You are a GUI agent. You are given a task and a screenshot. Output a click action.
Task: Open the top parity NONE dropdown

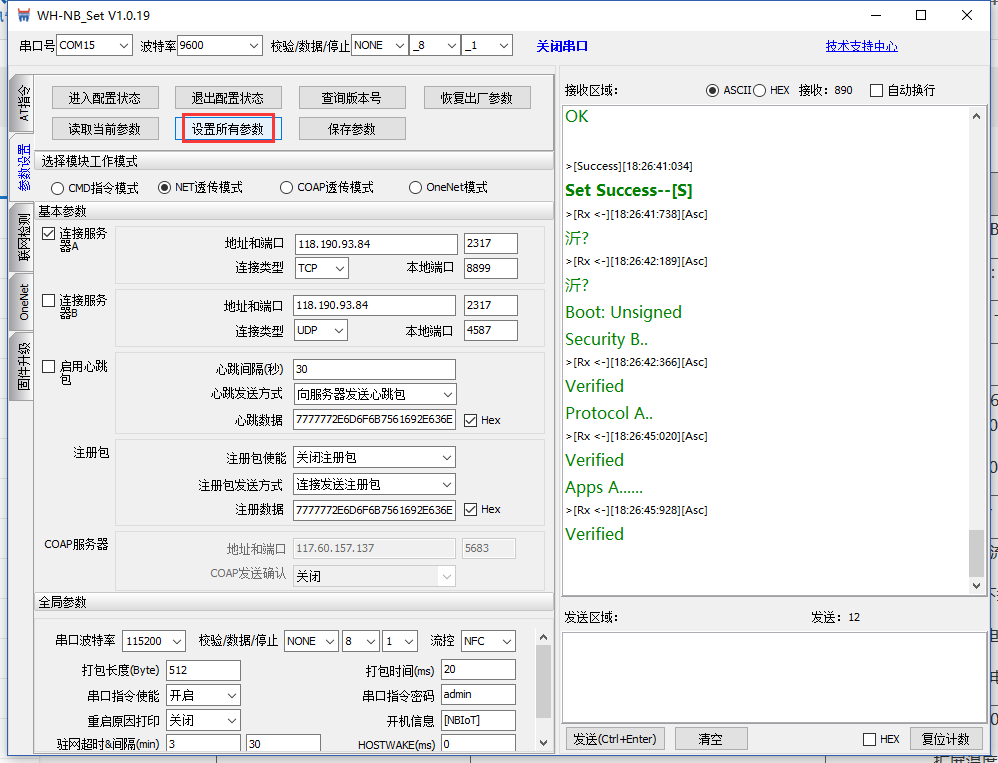(379, 45)
